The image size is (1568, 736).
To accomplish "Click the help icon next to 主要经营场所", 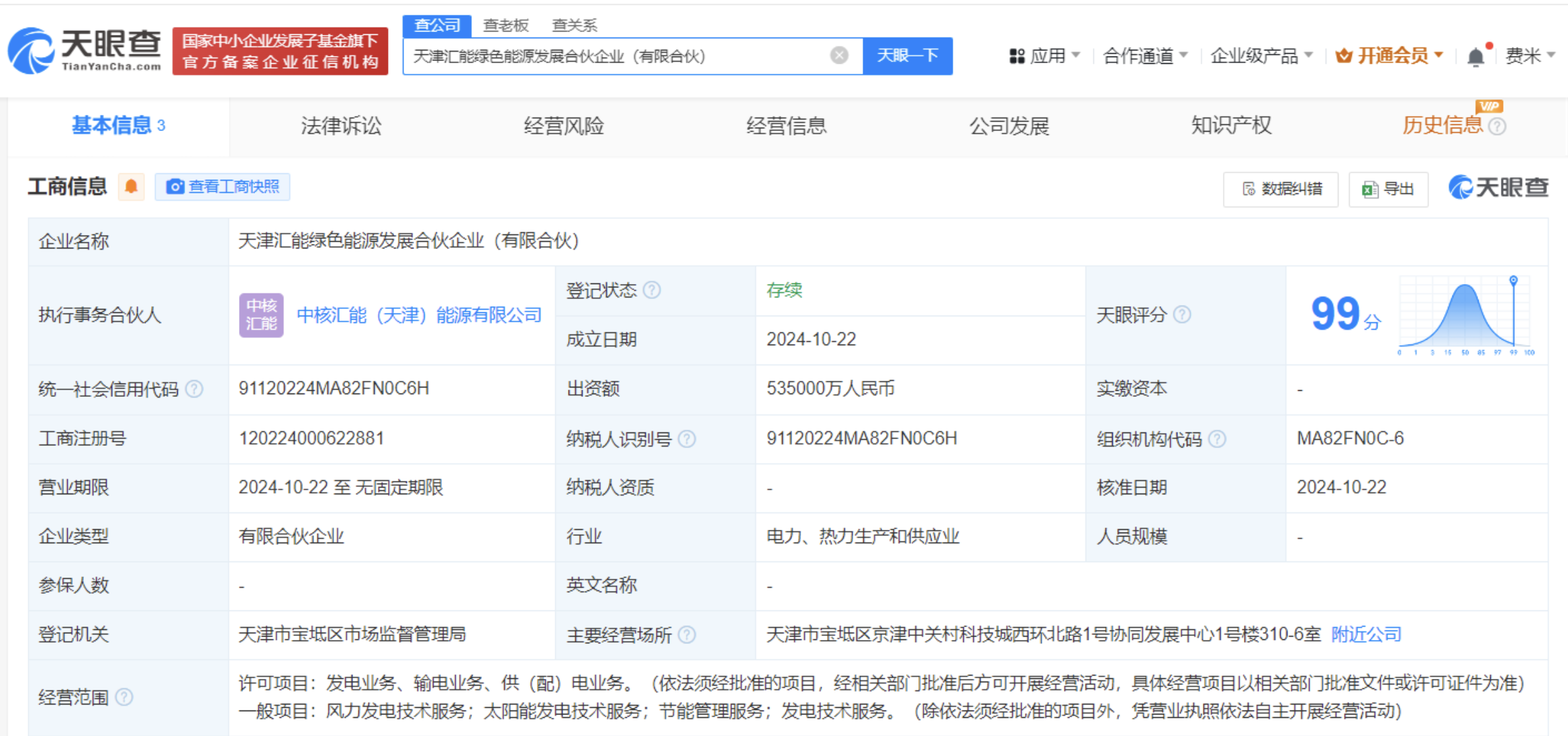I will click(687, 635).
